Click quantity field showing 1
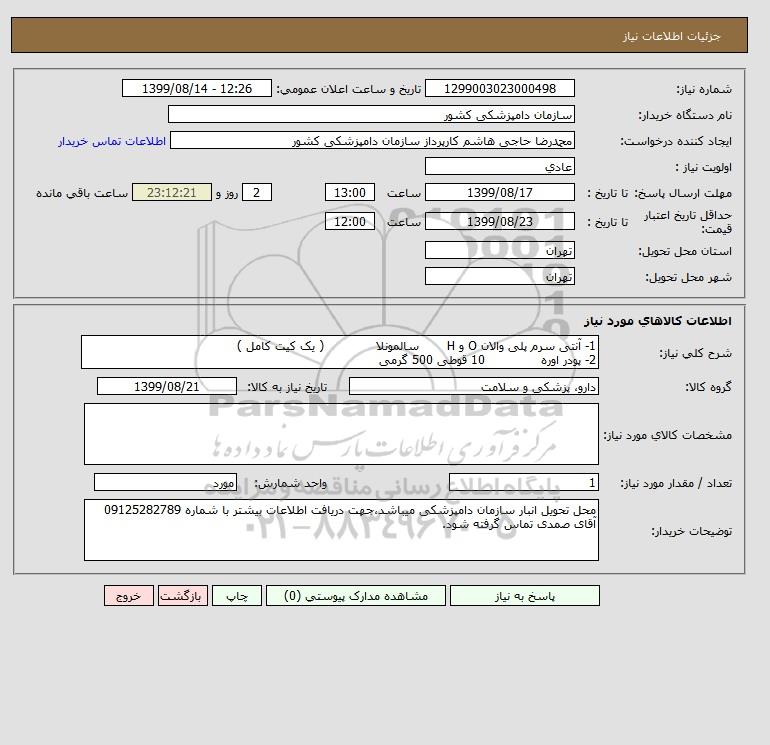This screenshot has width=770, height=745. (523, 483)
